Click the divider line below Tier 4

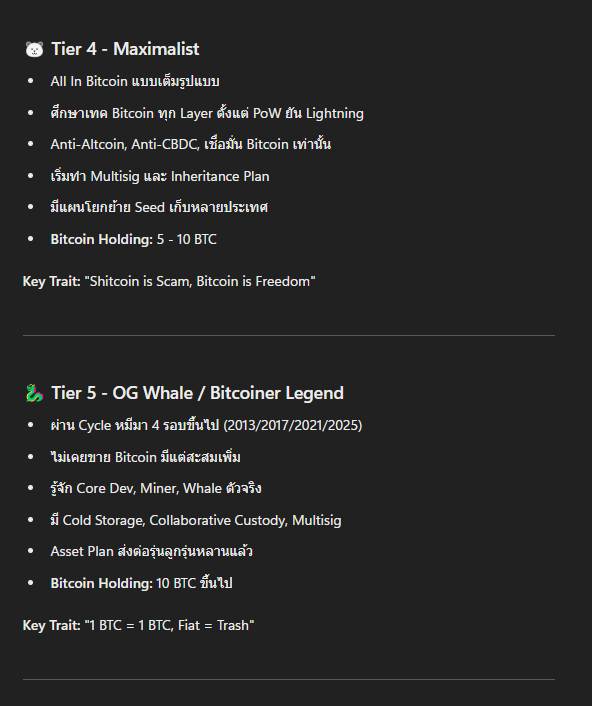tap(289, 335)
